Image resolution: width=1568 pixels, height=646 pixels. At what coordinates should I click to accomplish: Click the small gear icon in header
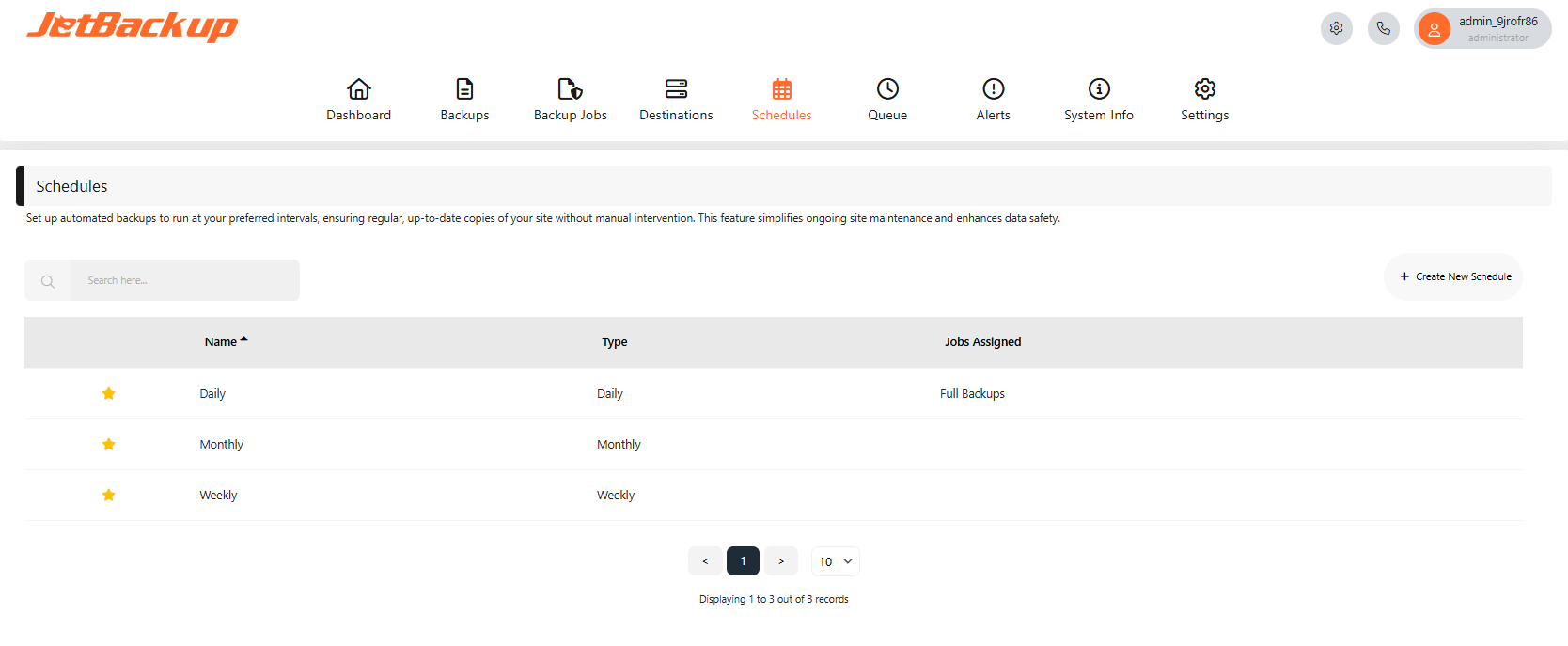coord(1336,28)
